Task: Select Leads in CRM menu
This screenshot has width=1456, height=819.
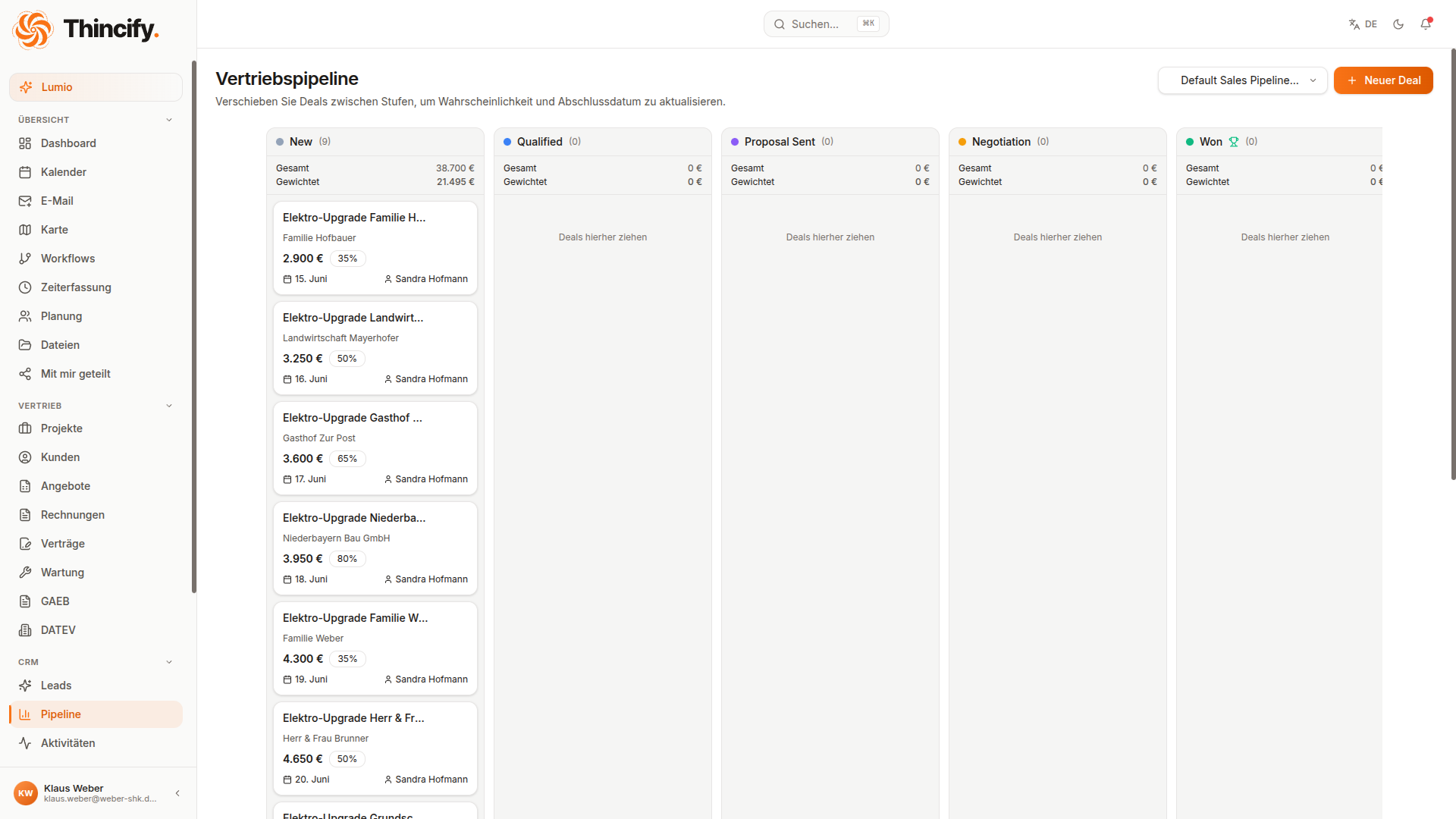Action: pos(96,686)
